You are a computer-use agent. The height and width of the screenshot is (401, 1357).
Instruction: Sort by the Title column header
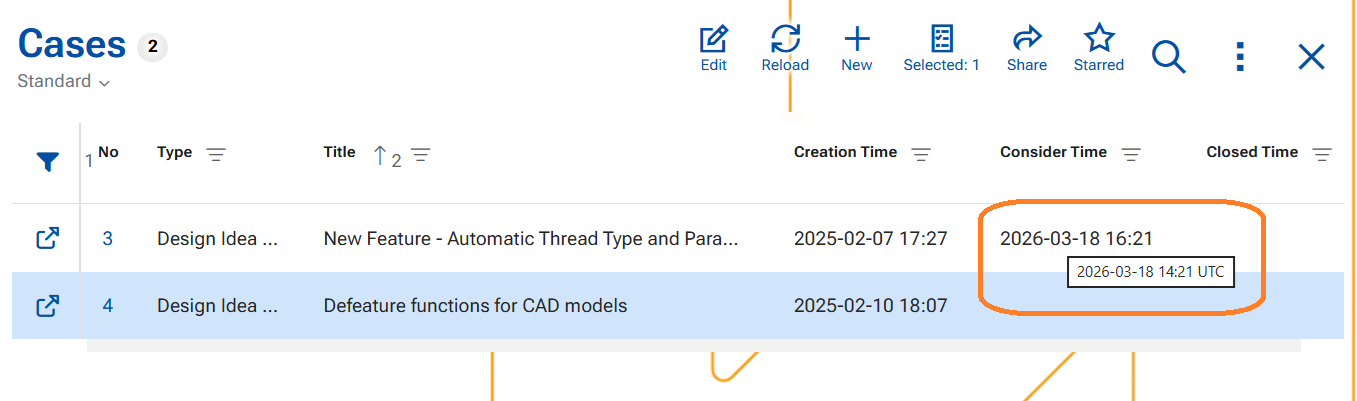(339, 153)
